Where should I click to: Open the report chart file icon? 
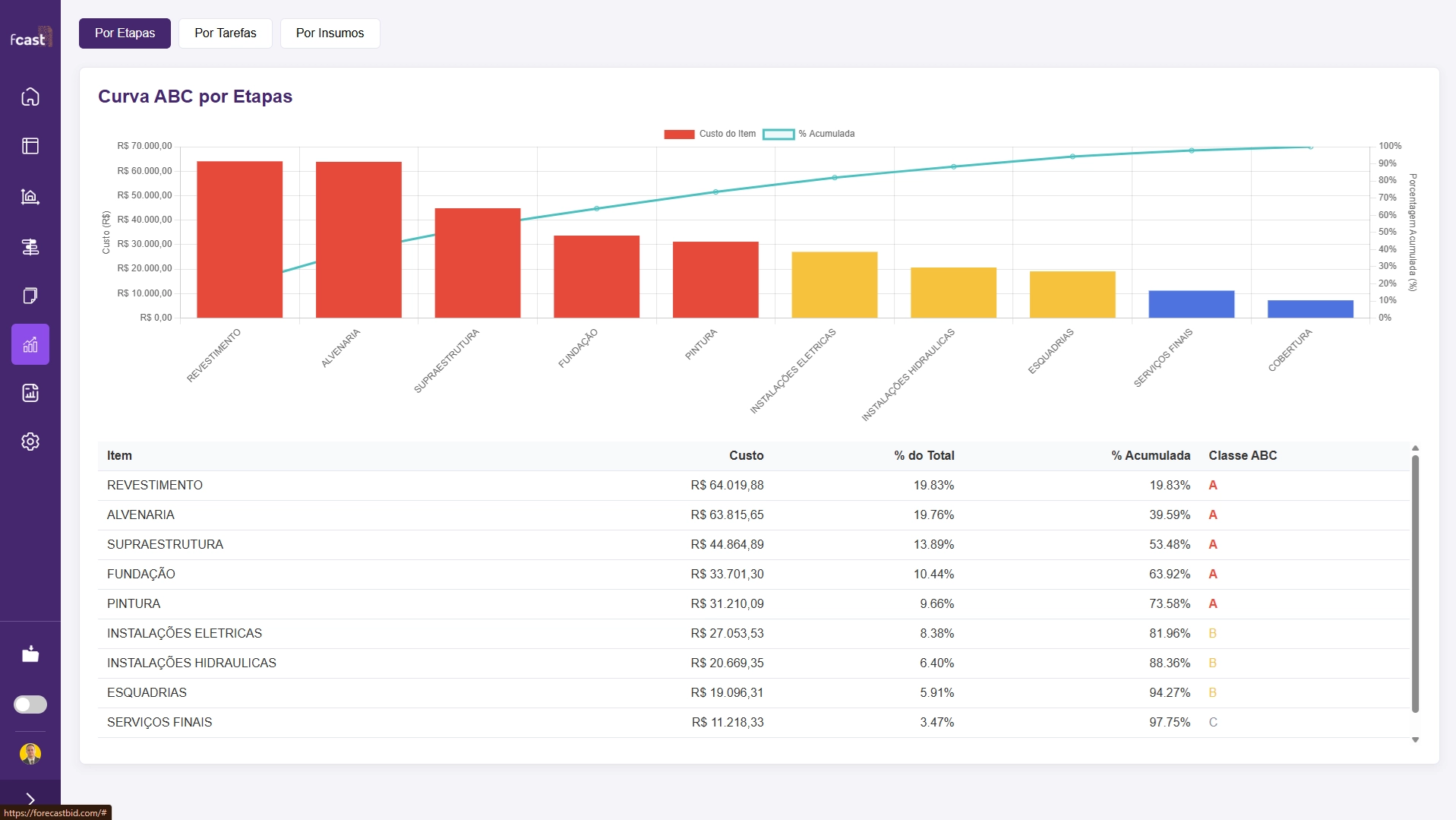pyautogui.click(x=30, y=393)
